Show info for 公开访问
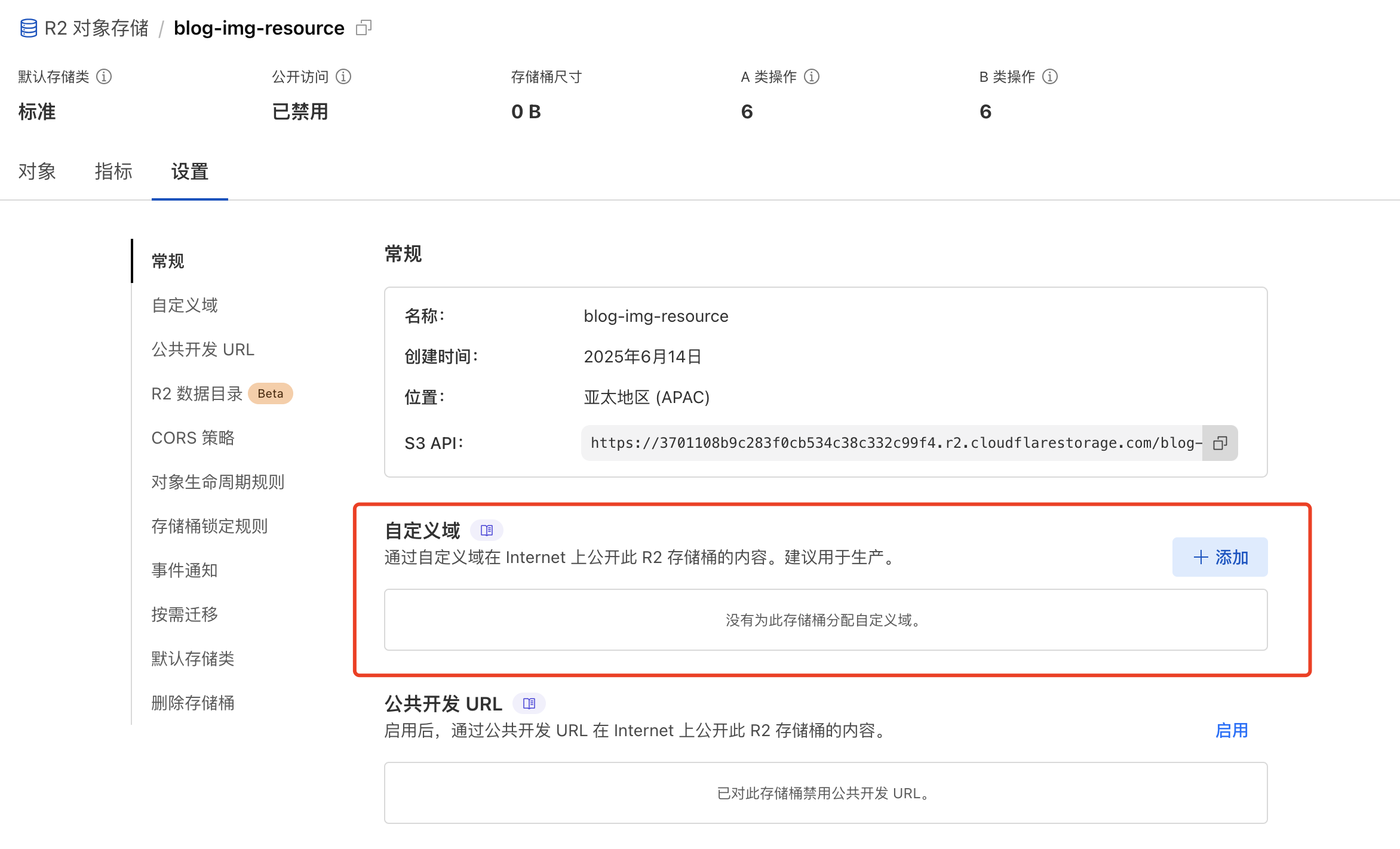Image resolution: width=1400 pixels, height=849 pixels. click(343, 76)
